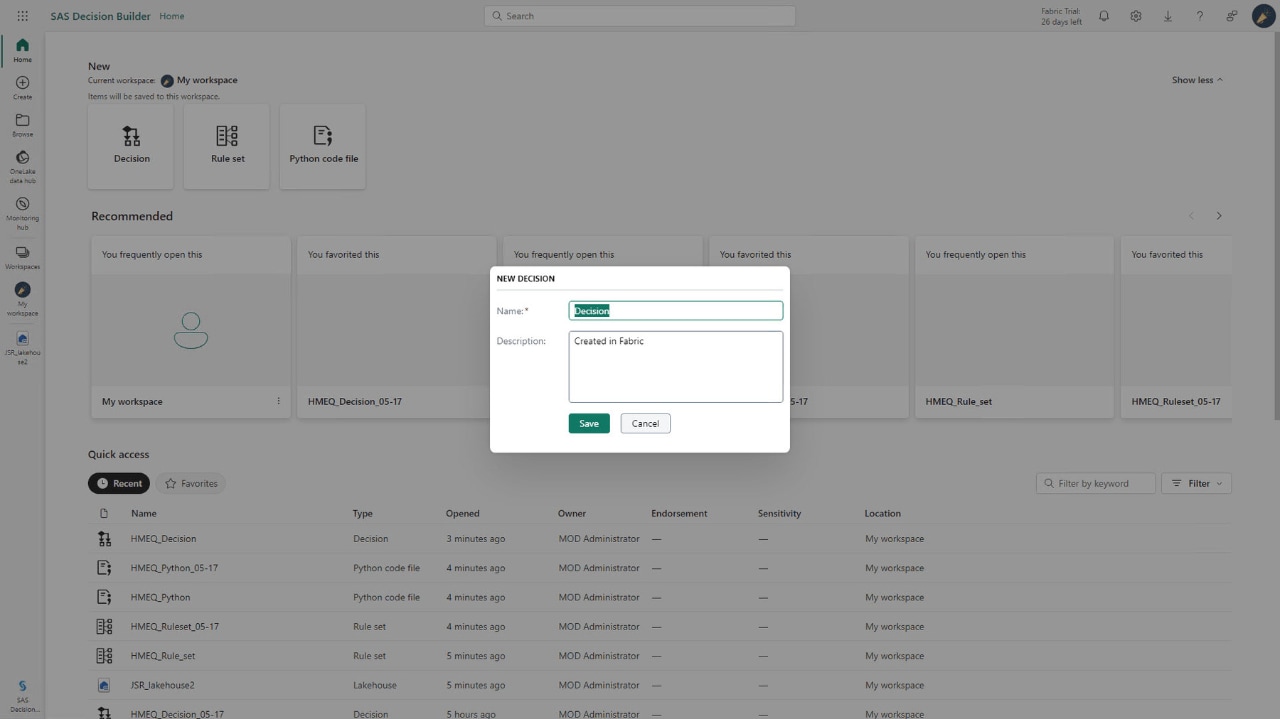Open the Home menu item in the header
Viewport: 1280px width, 719px height.
(171, 16)
